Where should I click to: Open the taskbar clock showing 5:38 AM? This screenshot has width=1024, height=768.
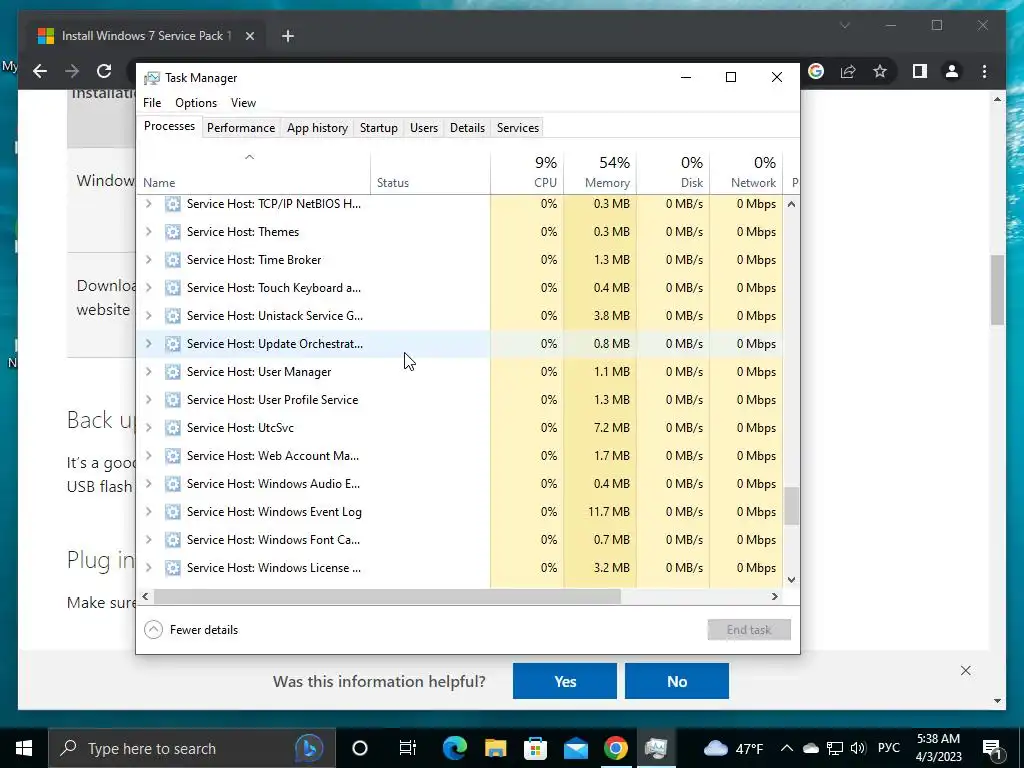tap(938, 748)
